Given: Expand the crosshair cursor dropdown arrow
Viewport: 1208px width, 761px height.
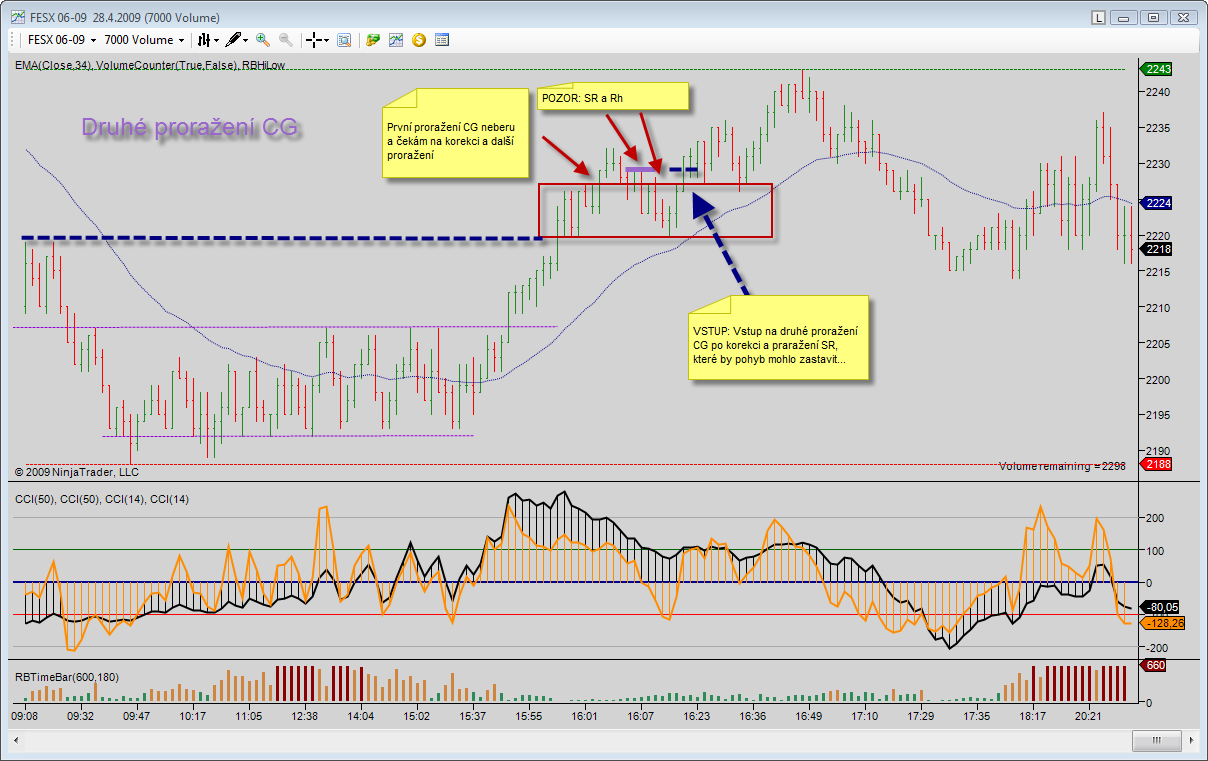Looking at the screenshot, I should point(328,41).
